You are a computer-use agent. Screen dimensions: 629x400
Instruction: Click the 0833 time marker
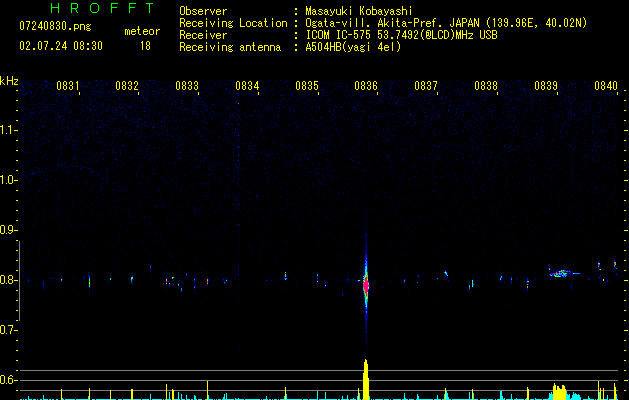click(x=187, y=86)
